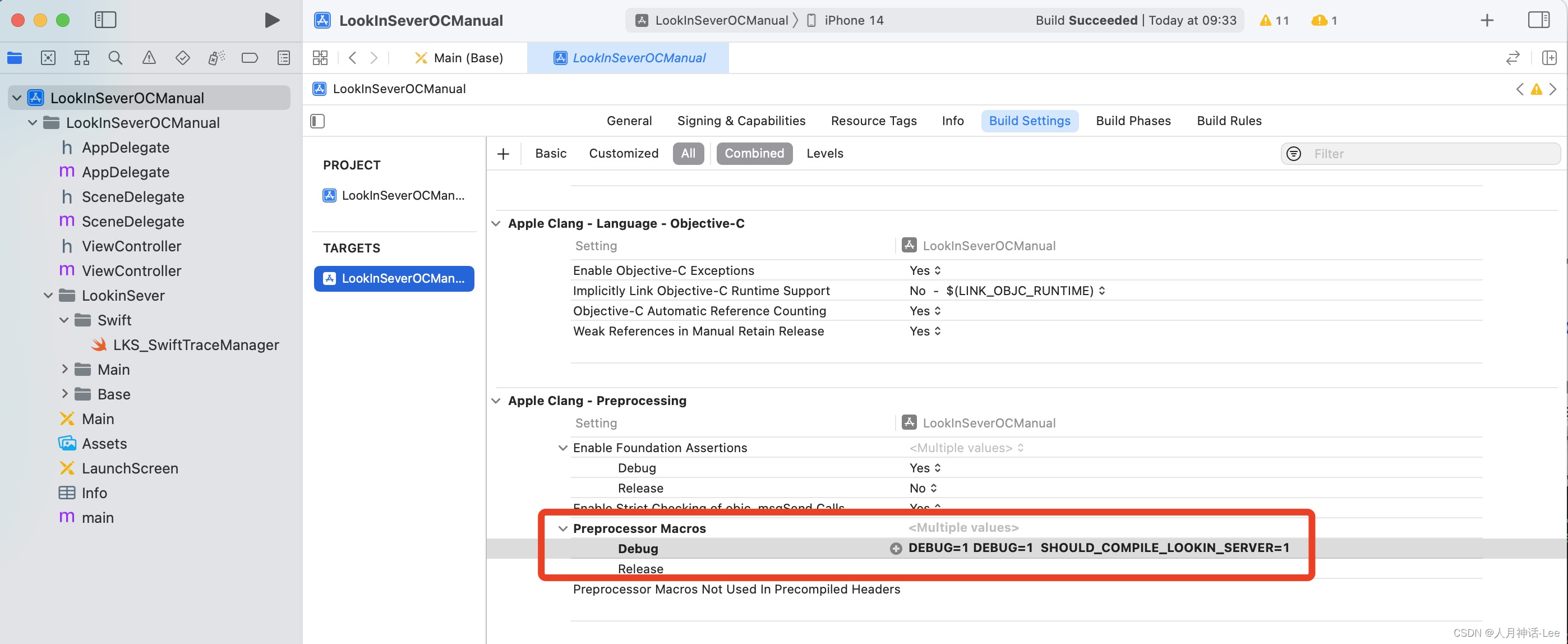The height and width of the screenshot is (644, 1568).
Task: Enable the Basic build settings view
Action: point(550,154)
